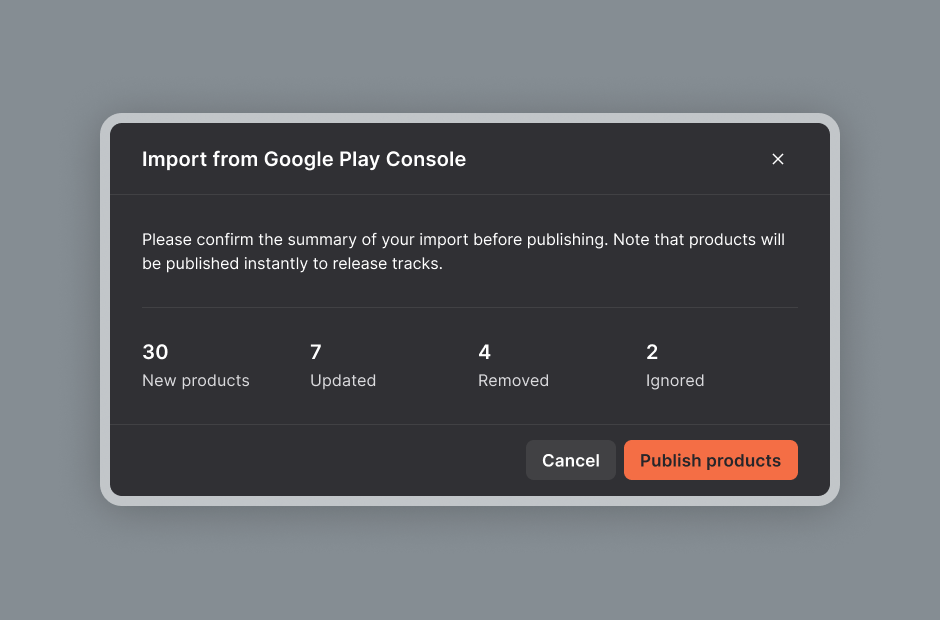This screenshot has height=620, width=940.
Task: Close the import dialog using the X icon
Action: click(778, 159)
